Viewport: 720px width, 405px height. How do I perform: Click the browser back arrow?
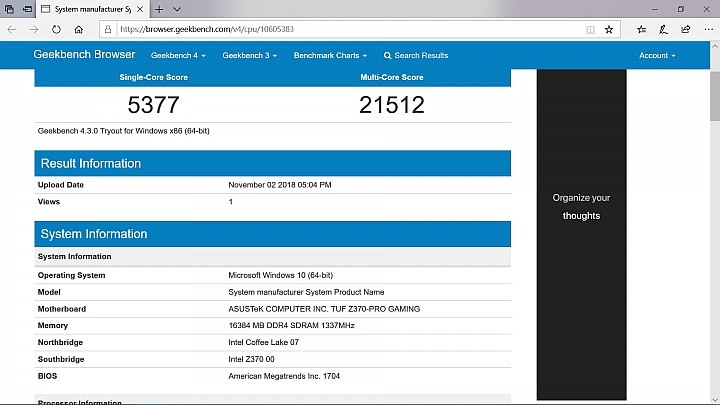(x=11, y=29)
